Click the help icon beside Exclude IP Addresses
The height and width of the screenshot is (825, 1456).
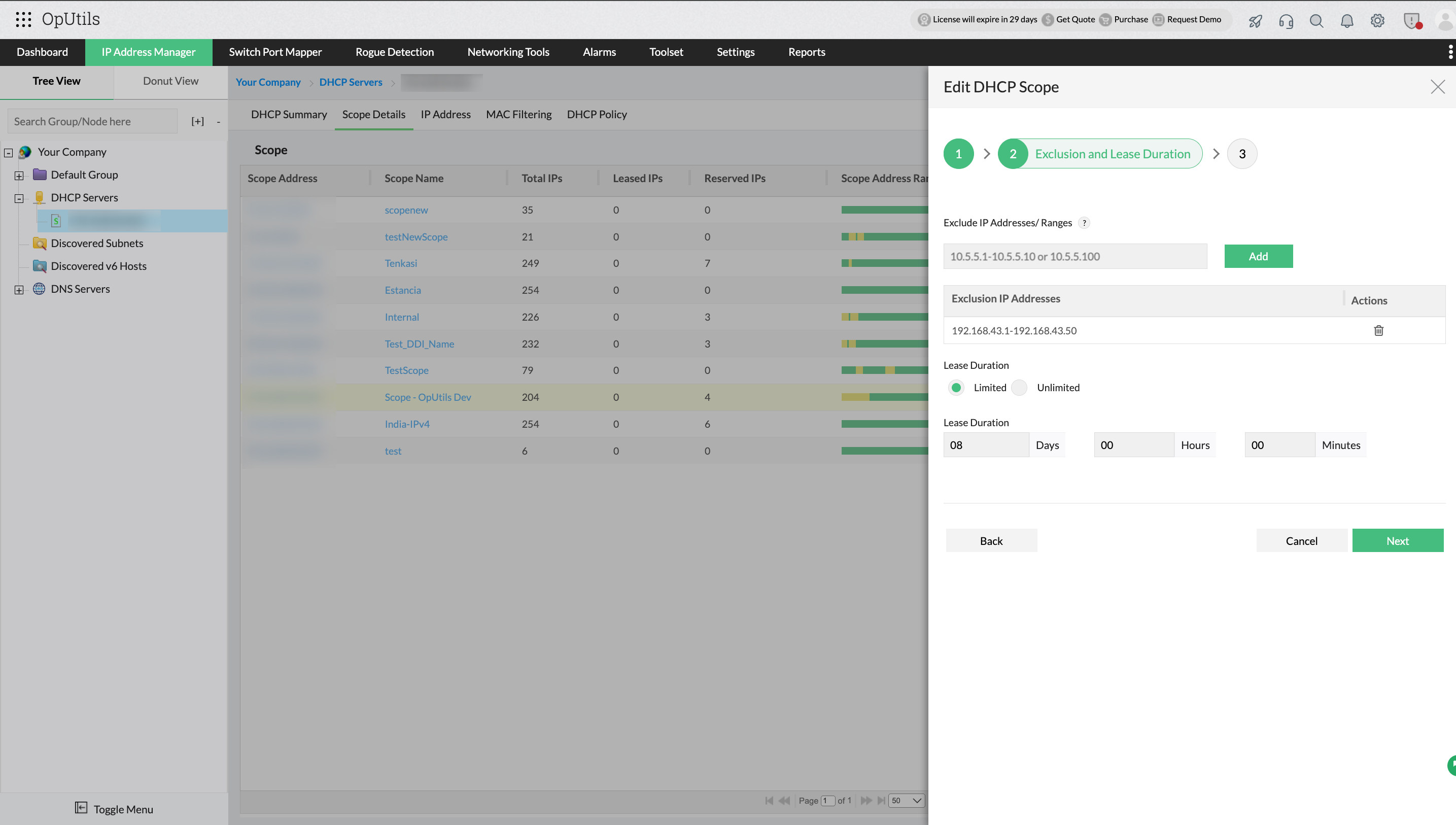tap(1084, 223)
